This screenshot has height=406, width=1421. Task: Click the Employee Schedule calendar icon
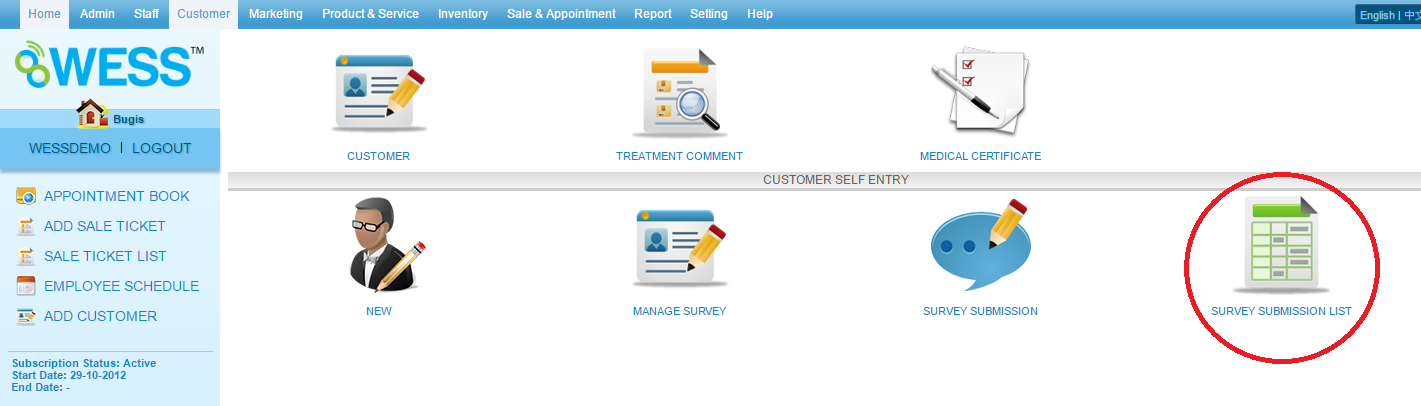[27, 286]
